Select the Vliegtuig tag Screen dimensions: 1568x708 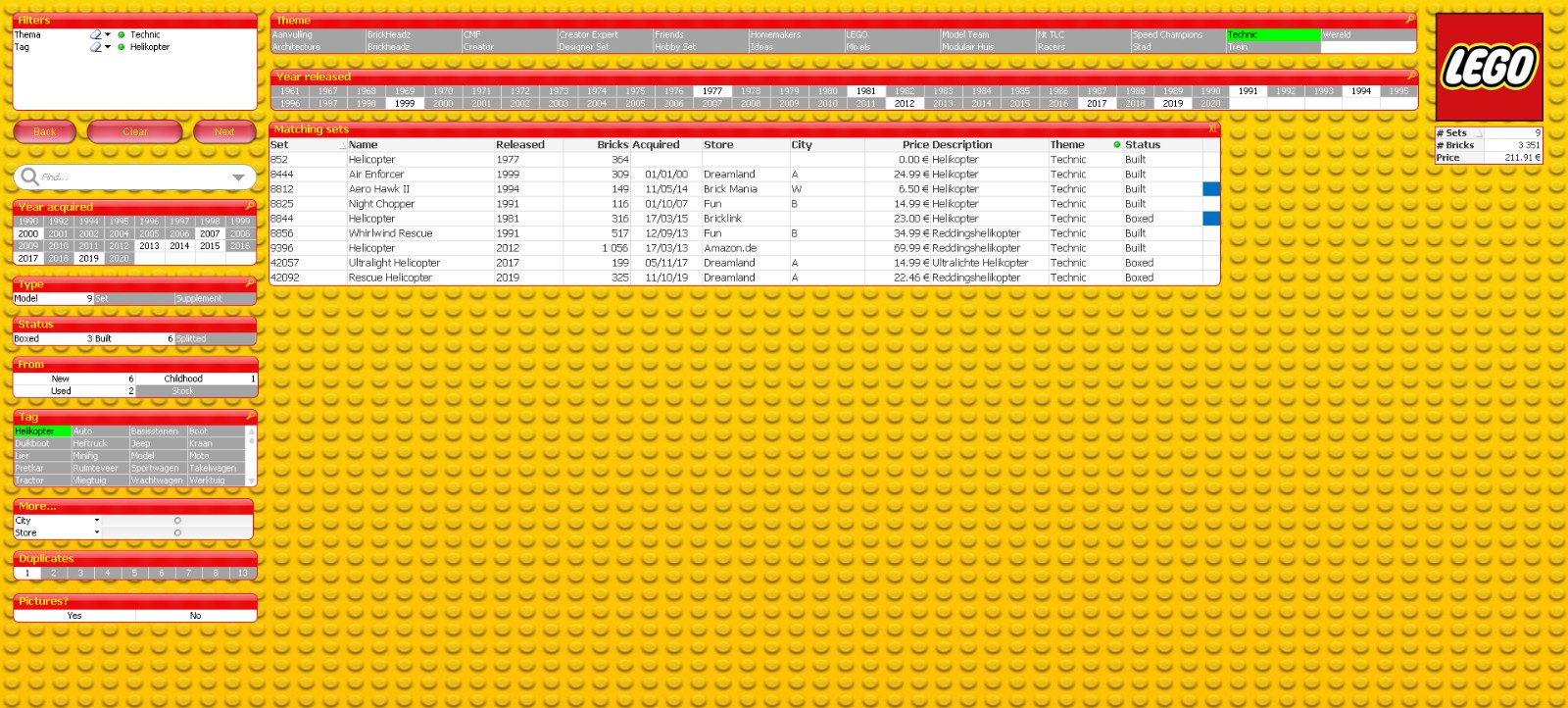[x=98, y=480]
